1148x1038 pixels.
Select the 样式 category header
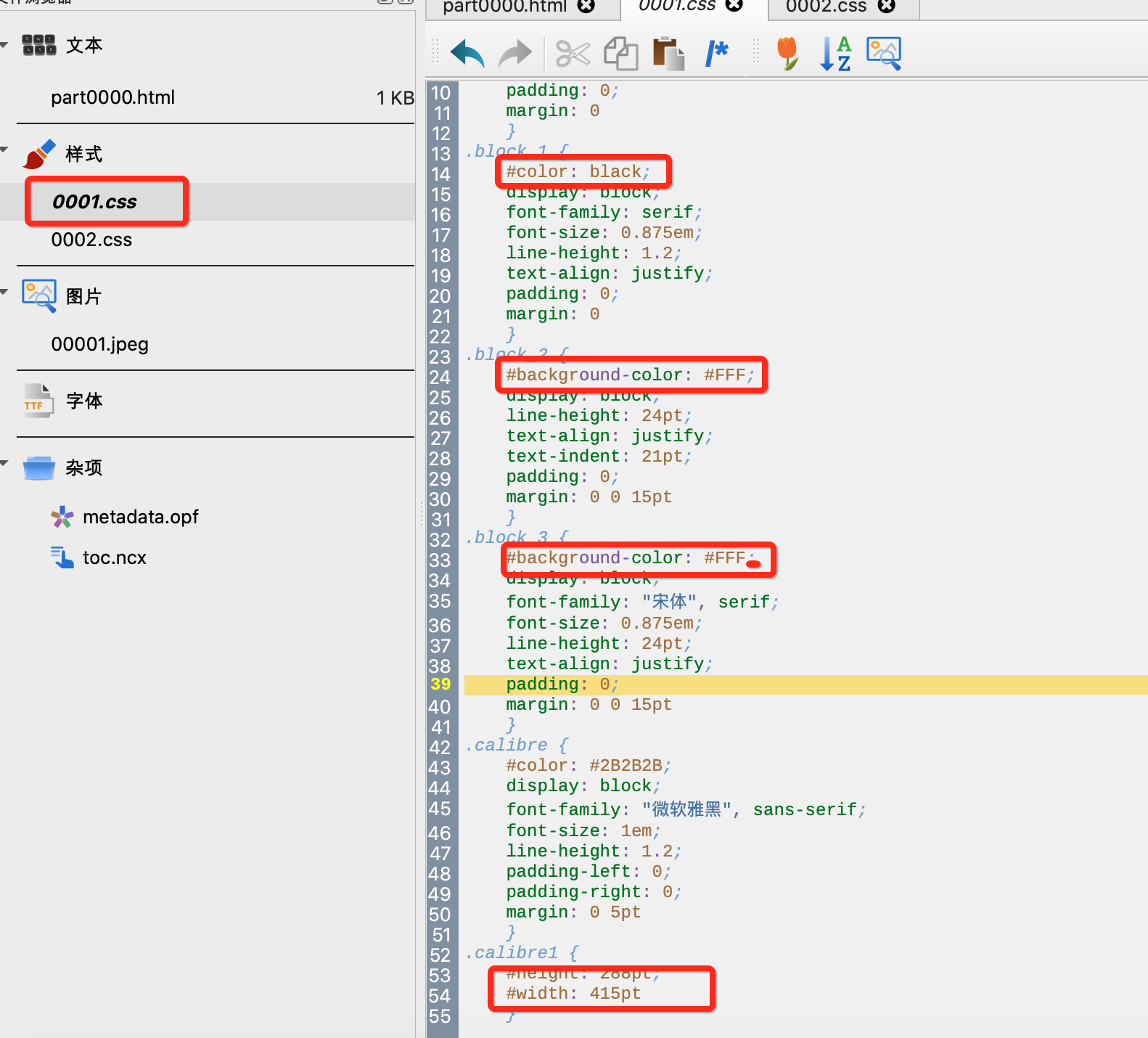[x=84, y=154]
